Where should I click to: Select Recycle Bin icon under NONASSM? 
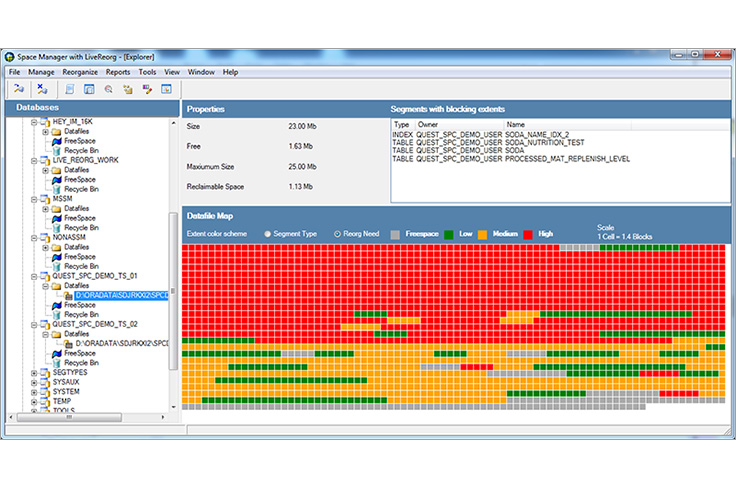click(57, 266)
